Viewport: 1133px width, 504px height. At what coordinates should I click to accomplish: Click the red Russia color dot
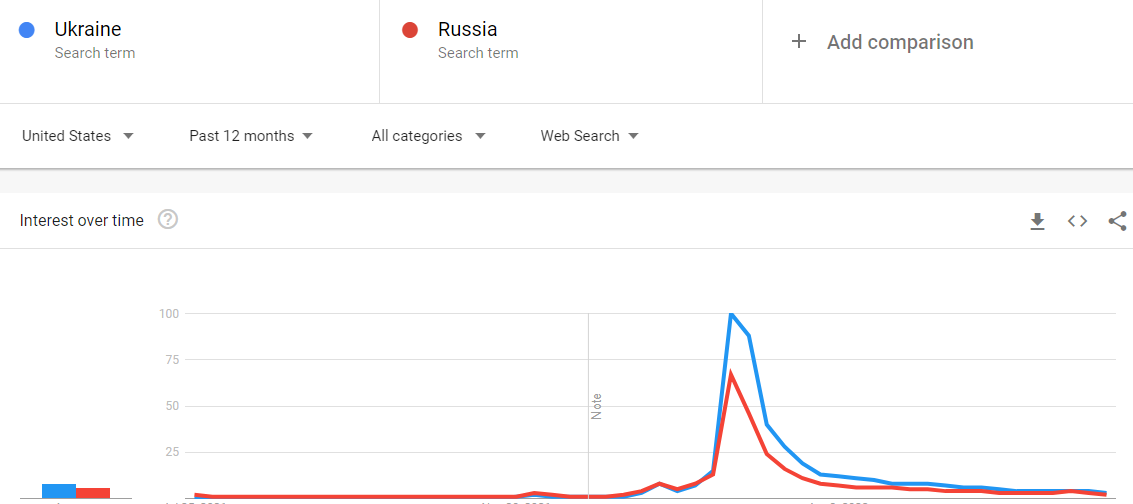(410, 30)
